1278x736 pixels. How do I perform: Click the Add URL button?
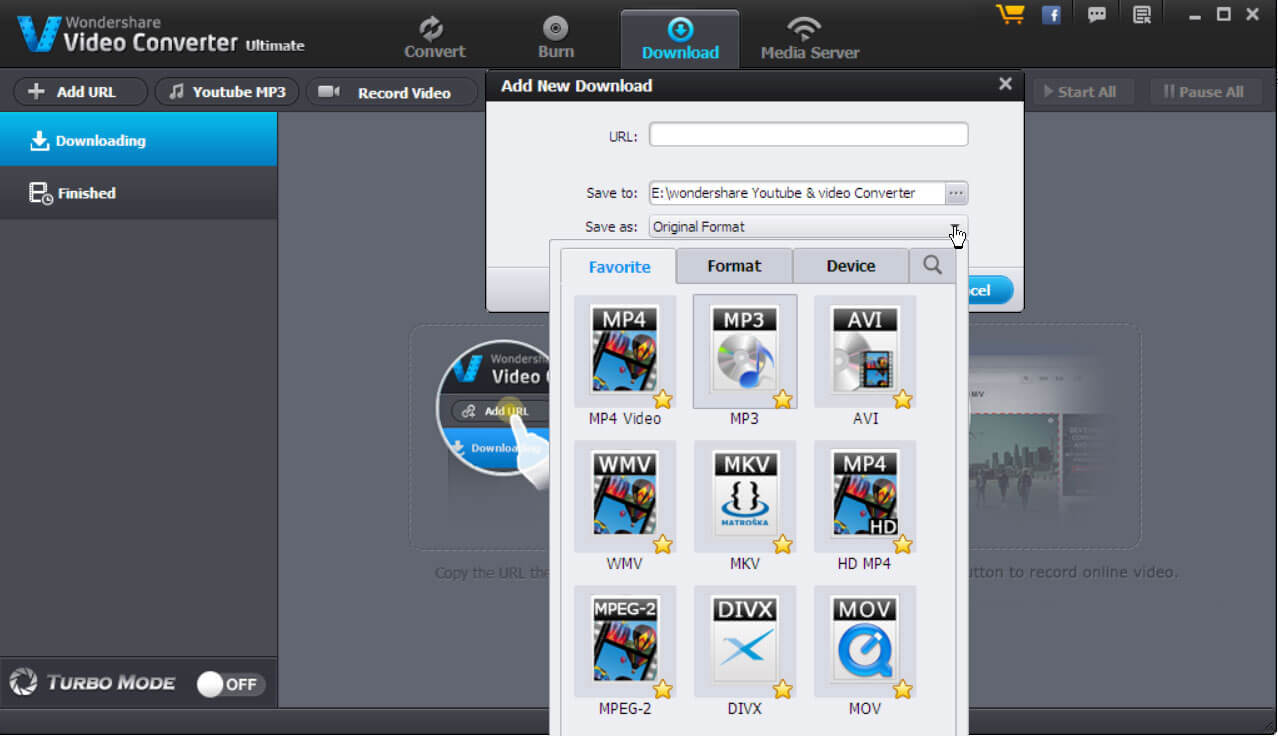pyautogui.click(x=80, y=92)
